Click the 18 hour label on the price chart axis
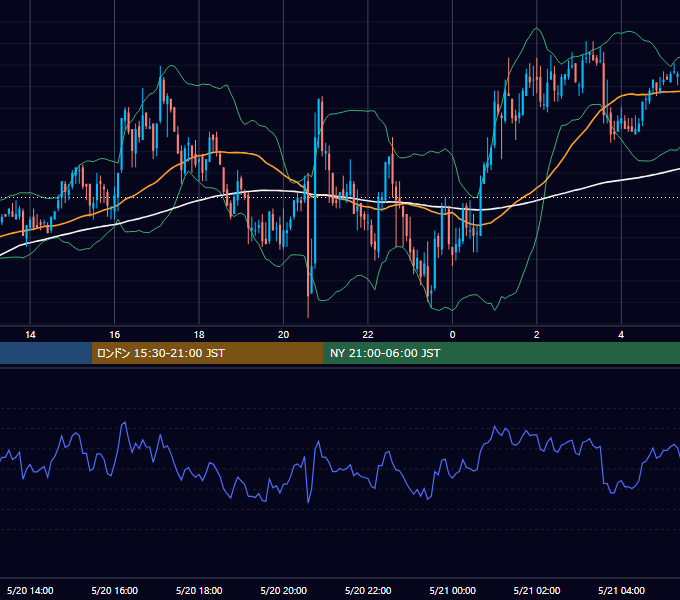 (199, 335)
